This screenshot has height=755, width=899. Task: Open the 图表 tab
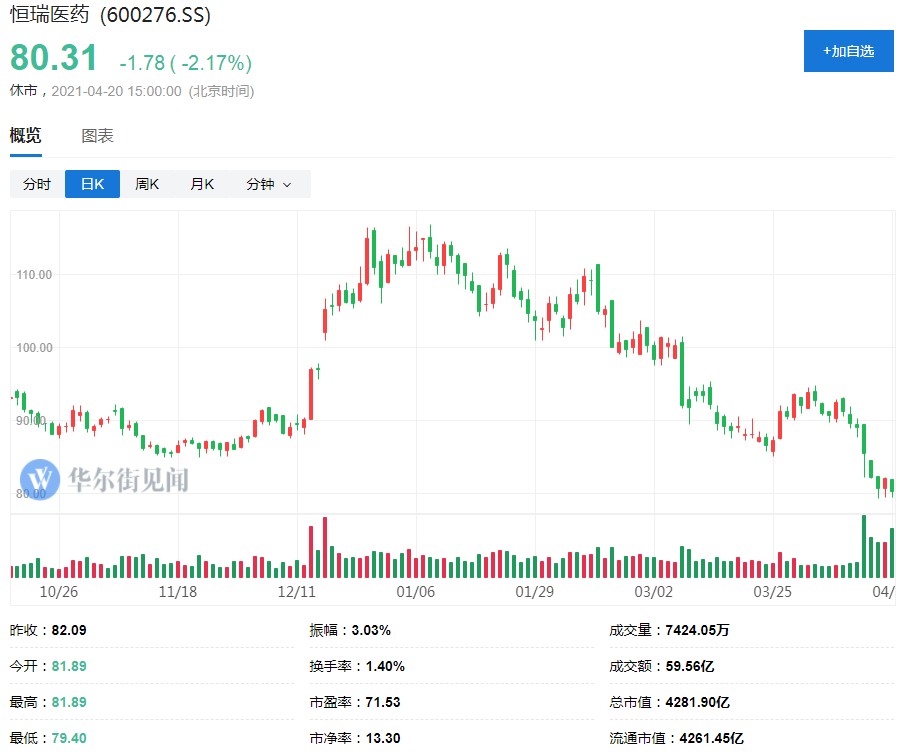[97, 136]
